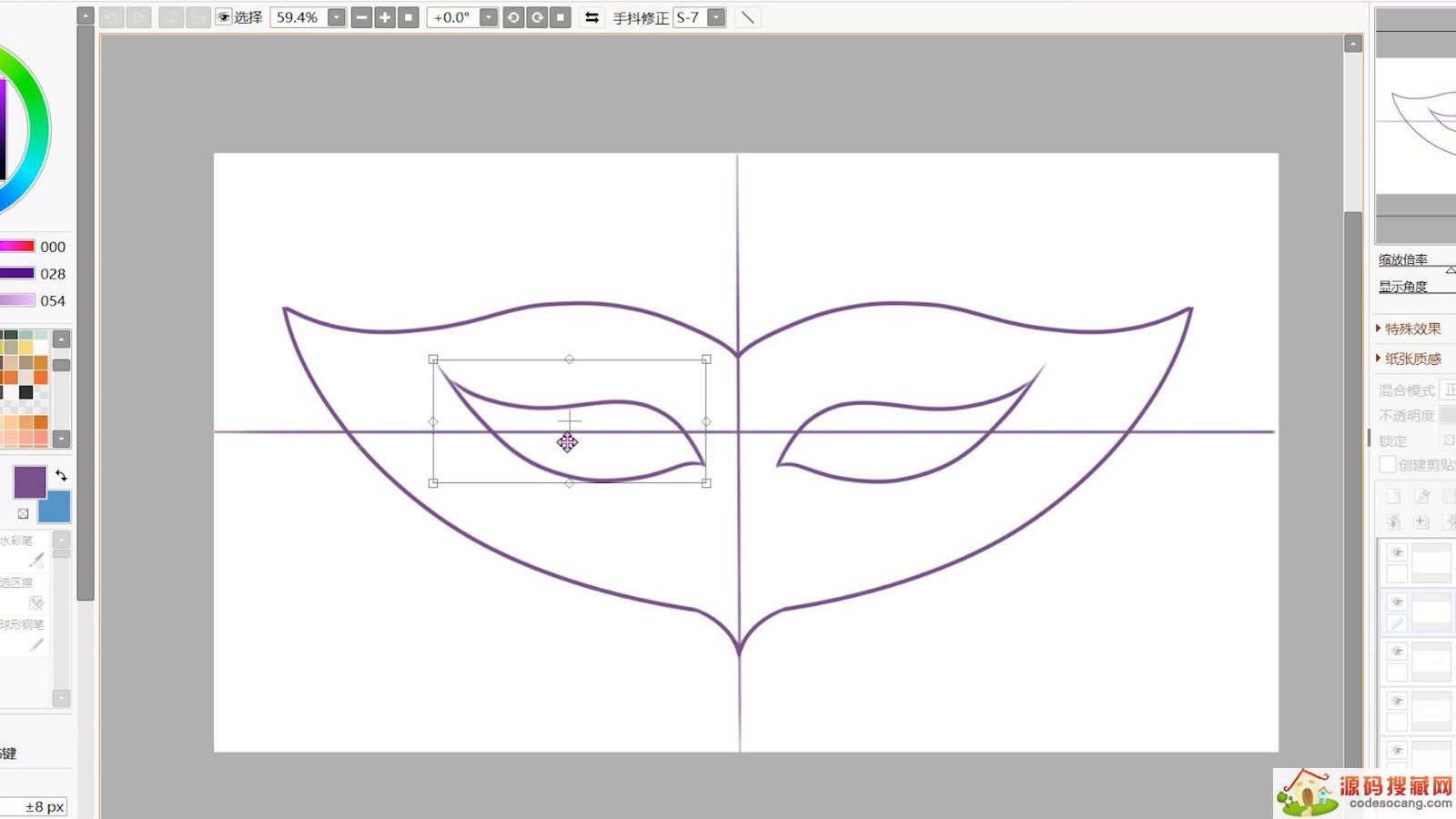1456x819 pixels.
Task: Hide the topmost layer with its eye icon
Action: [x=1397, y=552]
